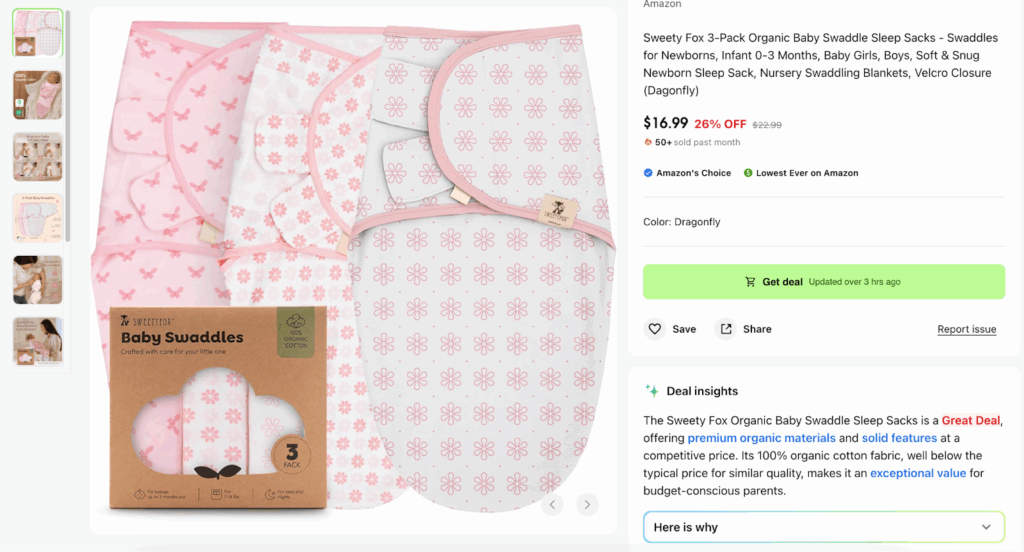Expand the "Here is why" dropdown
The width and height of the screenshot is (1024, 552).
point(823,527)
